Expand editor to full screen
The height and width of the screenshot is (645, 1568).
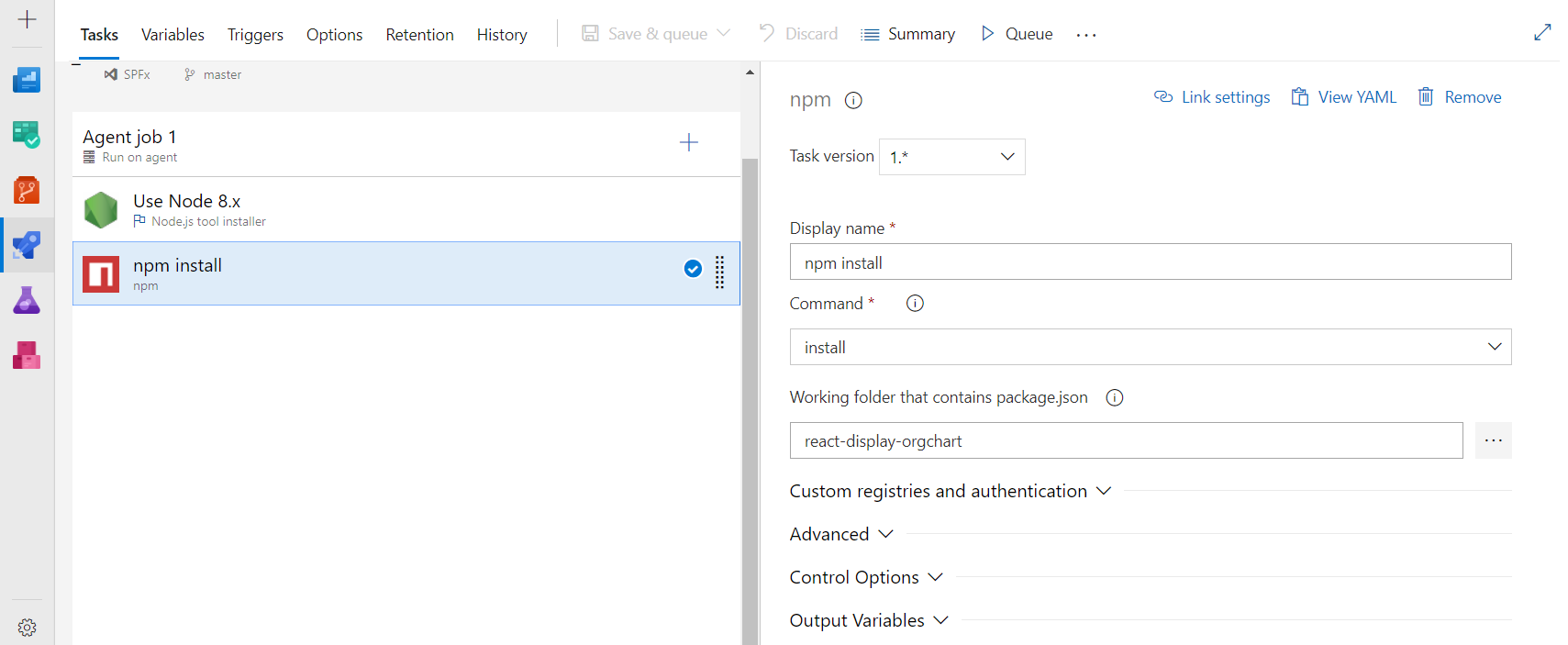pos(1542,32)
